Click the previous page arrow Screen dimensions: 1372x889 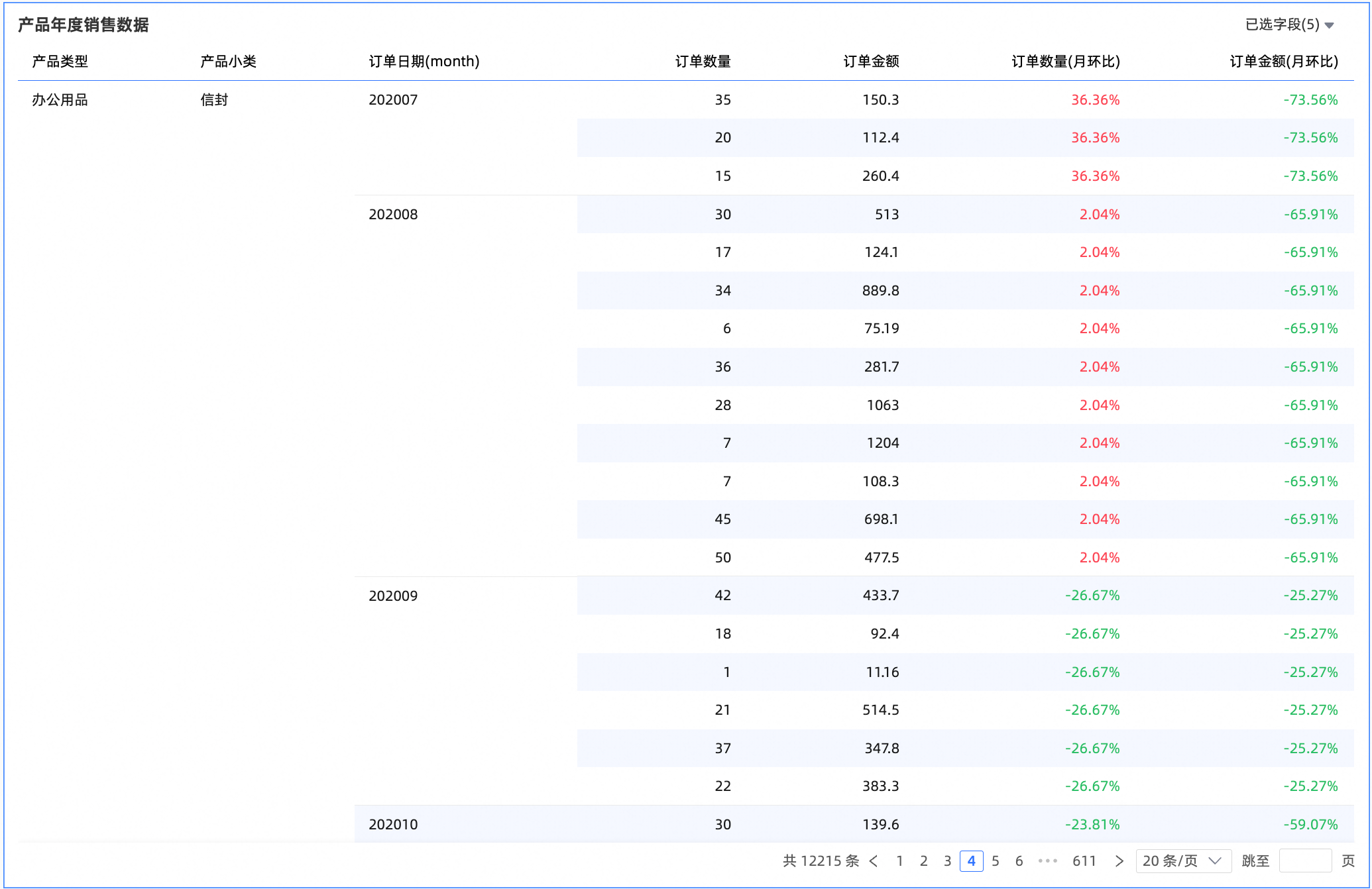[874, 861]
